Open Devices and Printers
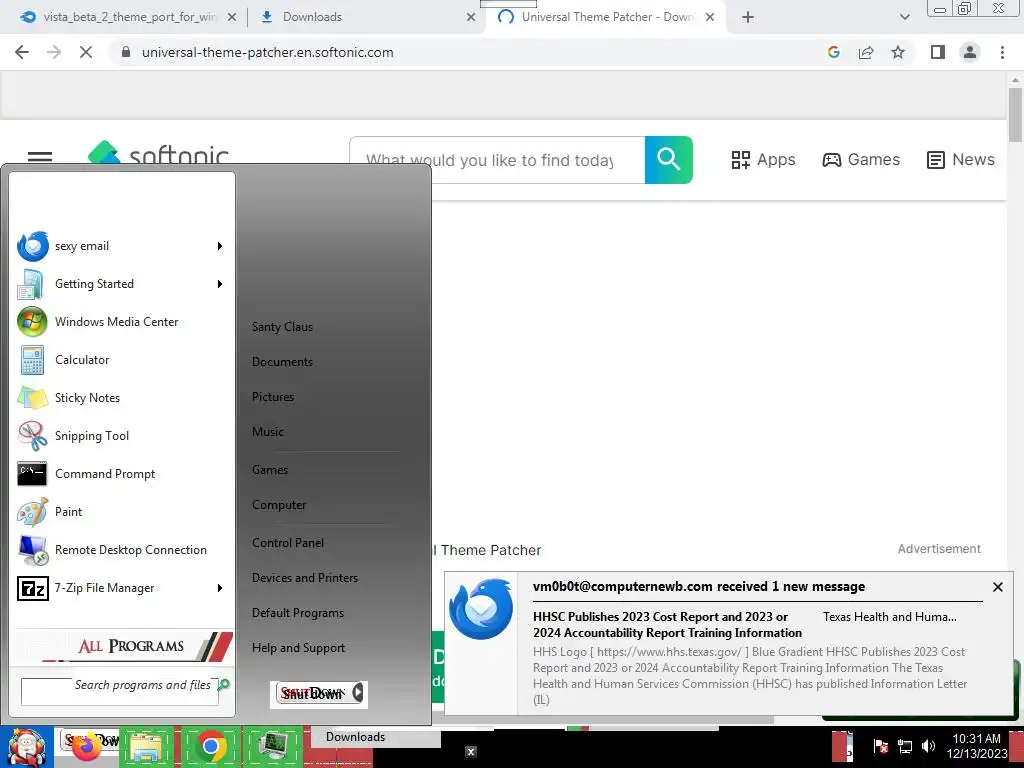This screenshot has height=768, width=1024. click(x=305, y=578)
